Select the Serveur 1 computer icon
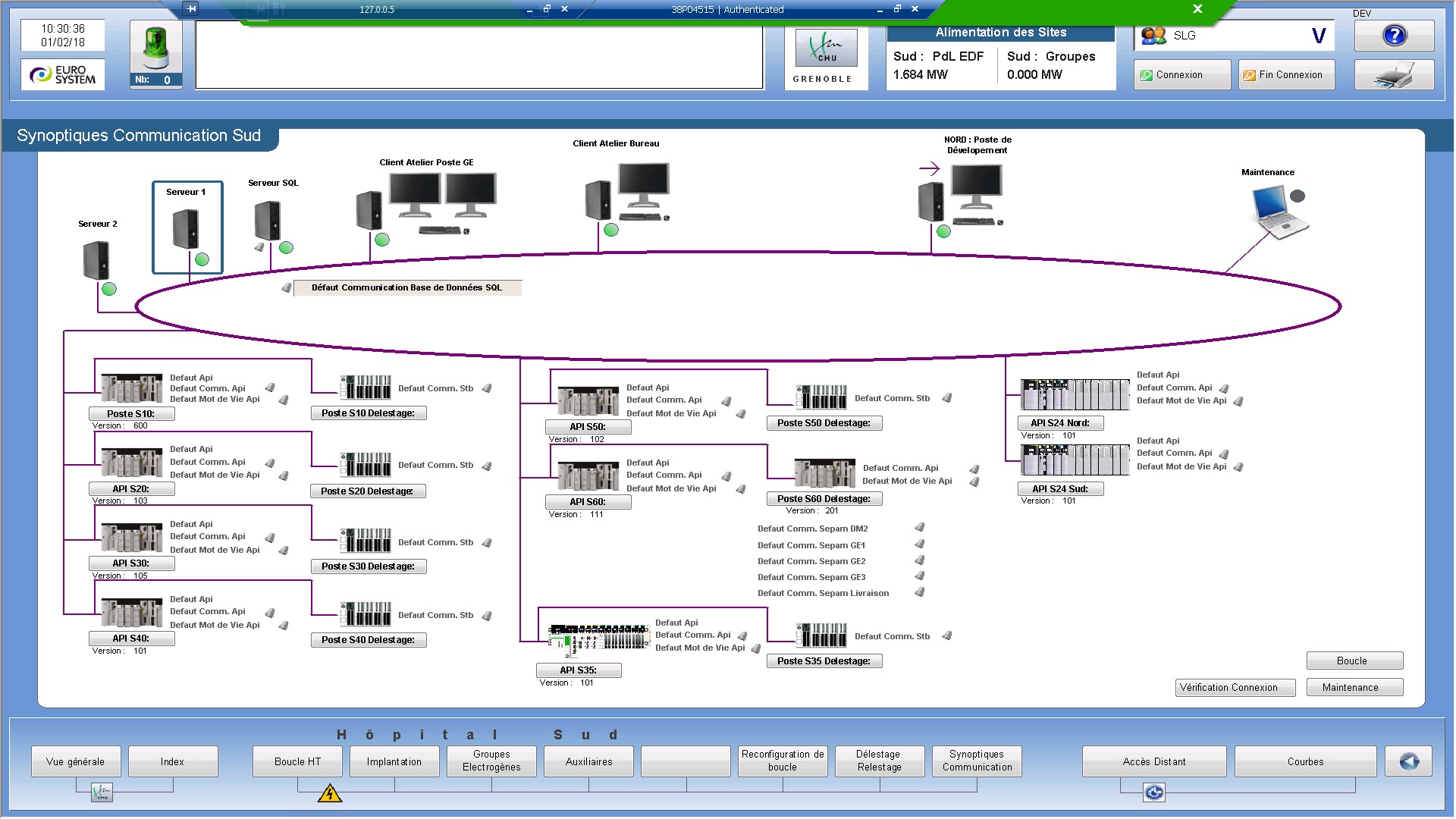The height and width of the screenshot is (819, 1456). click(186, 229)
